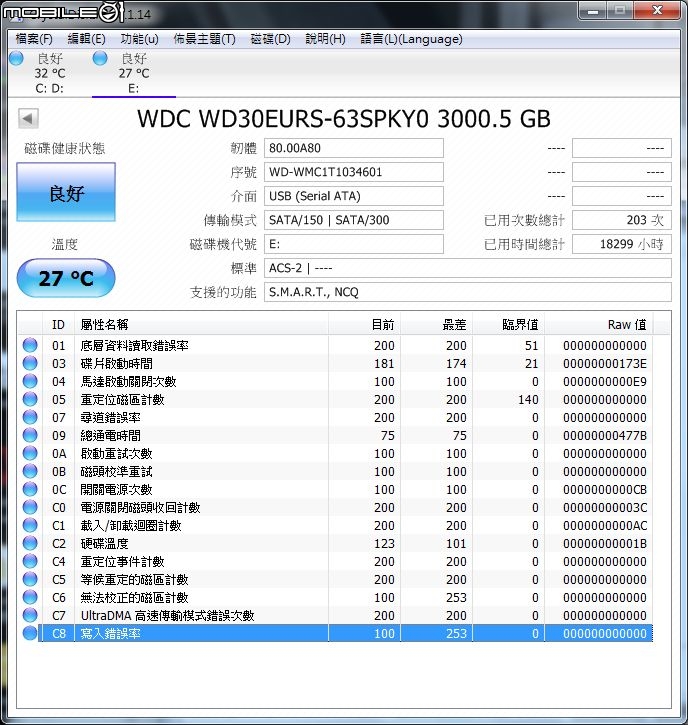Click the drive letter field E:
688x725 pixels.
click(354, 244)
